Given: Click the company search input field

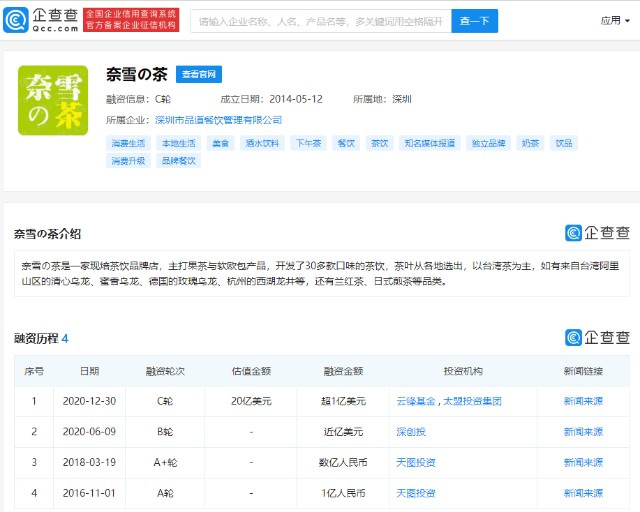Looking at the screenshot, I should click(320, 20).
